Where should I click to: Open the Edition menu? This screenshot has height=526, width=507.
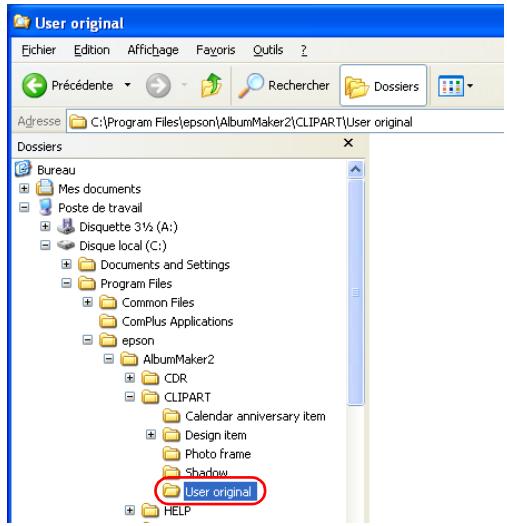[92, 50]
